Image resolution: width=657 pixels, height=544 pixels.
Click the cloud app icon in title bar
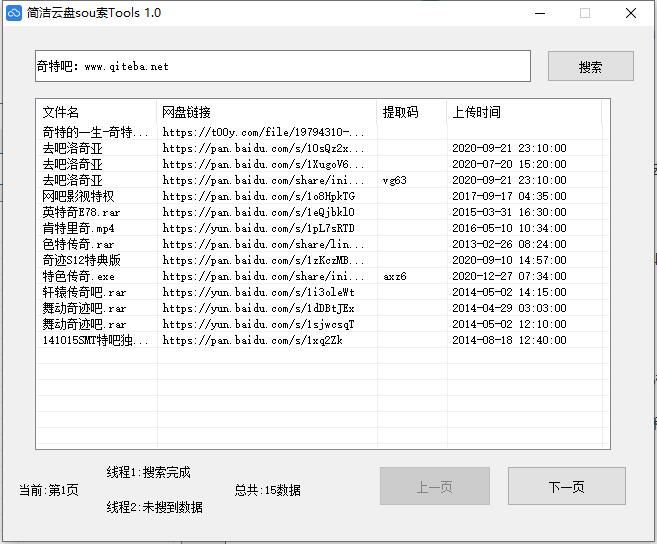pyautogui.click(x=14, y=13)
